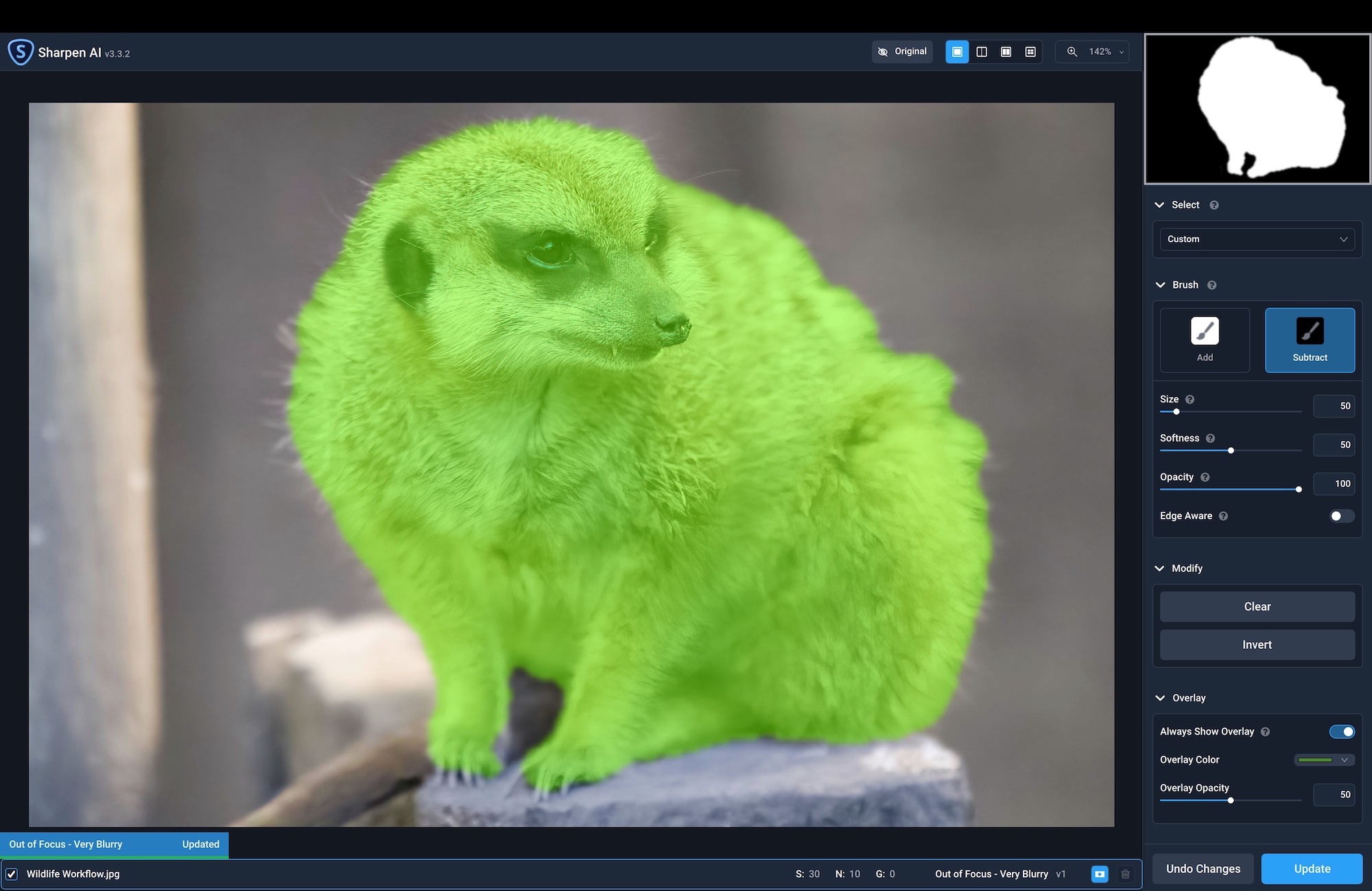1372x891 pixels.
Task: Switch to split view layout icon
Action: [x=982, y=52]
